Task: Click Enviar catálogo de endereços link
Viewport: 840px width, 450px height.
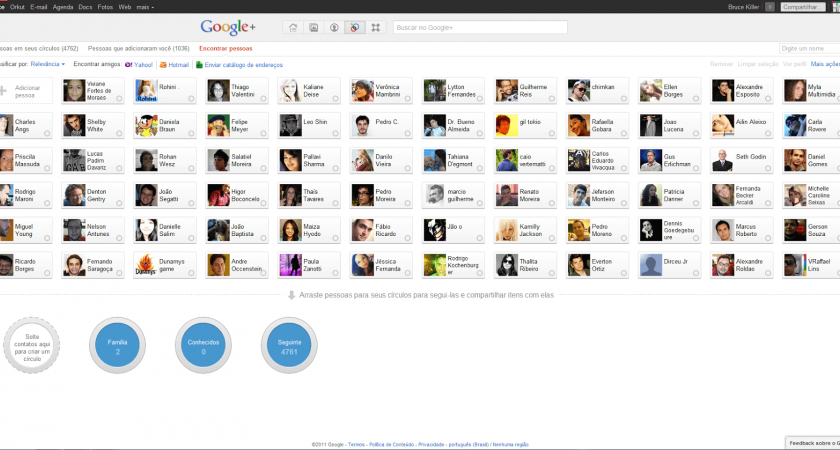Action: pos(244,65)
